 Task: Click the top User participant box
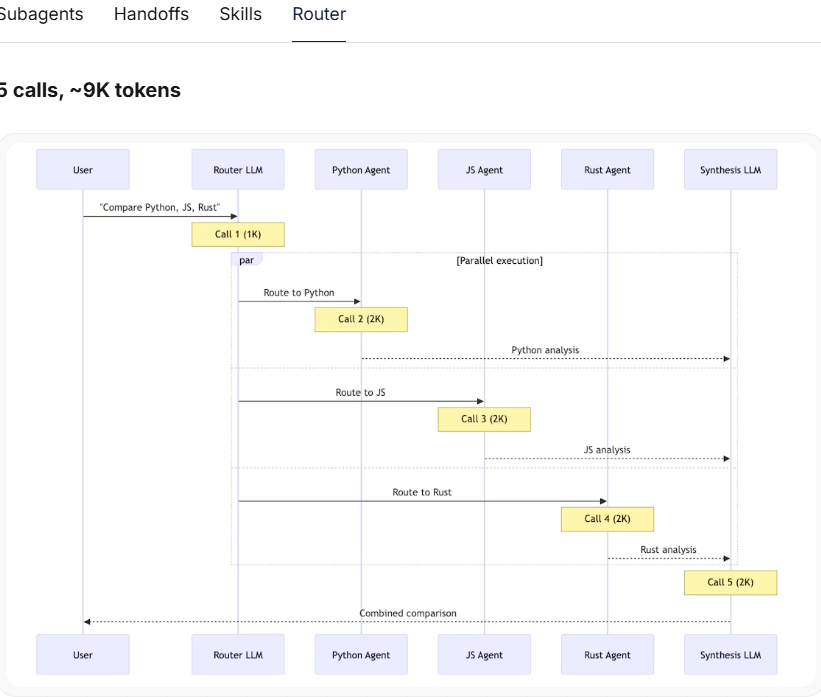click(83, 170)
